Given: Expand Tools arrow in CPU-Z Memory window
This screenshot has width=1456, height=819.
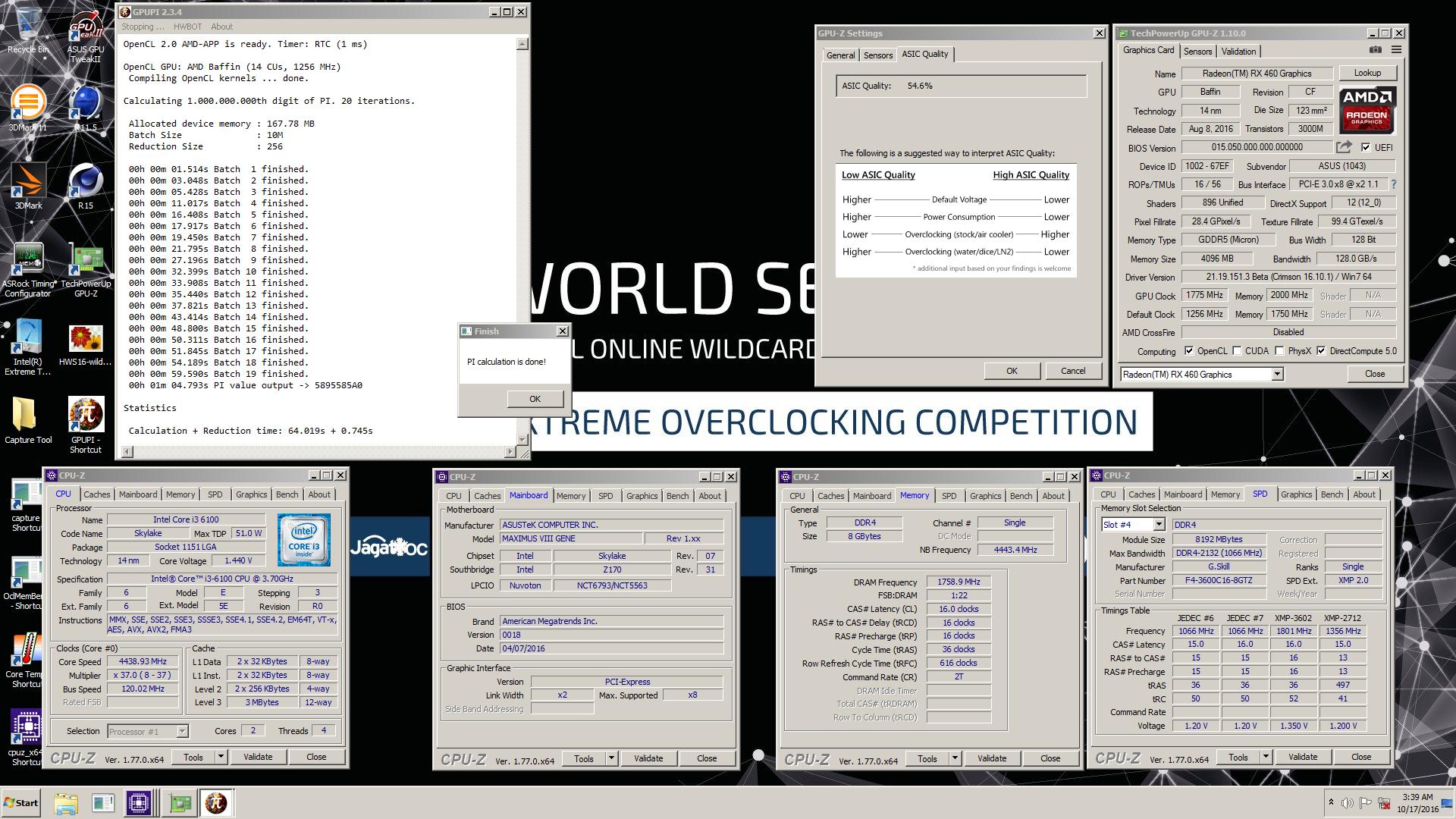Looking at the screenshot, I should tap(955, 758).
